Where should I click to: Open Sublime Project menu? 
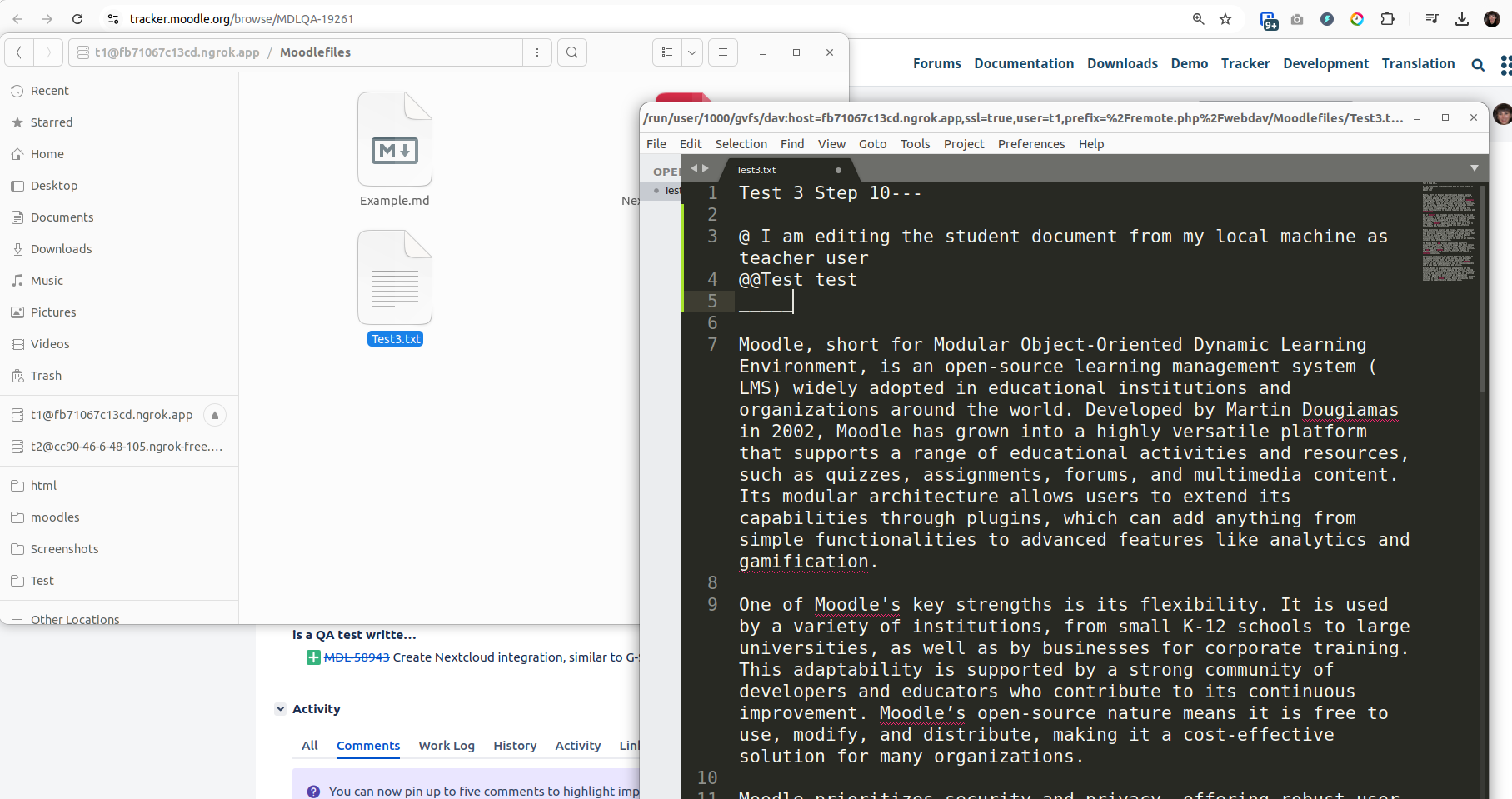click(964, 144)
